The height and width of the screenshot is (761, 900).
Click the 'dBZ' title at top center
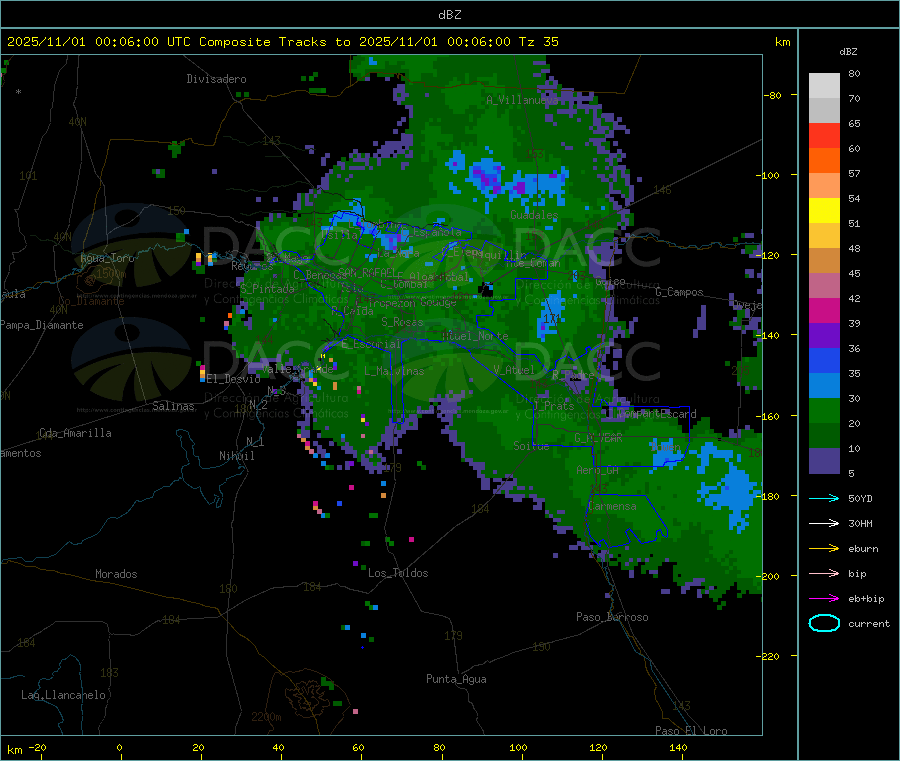coord(449,15)
